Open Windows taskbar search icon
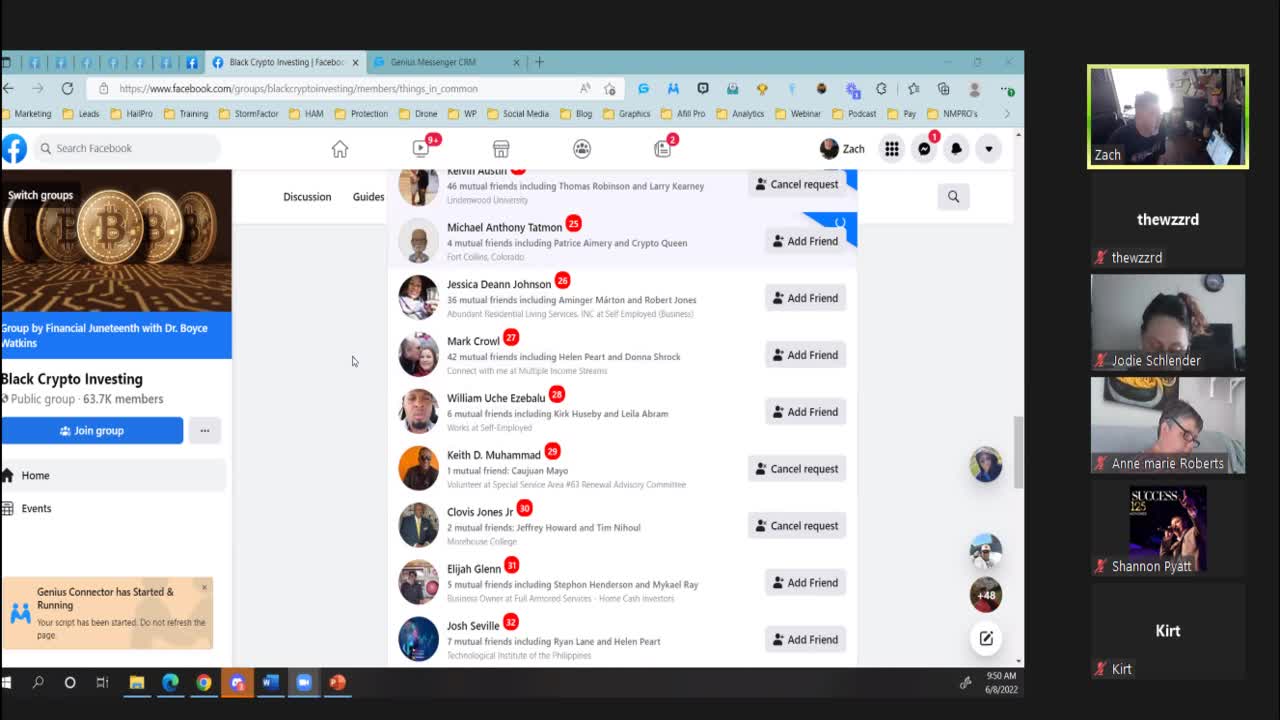 pyautogui.click(x=38, y=683)
